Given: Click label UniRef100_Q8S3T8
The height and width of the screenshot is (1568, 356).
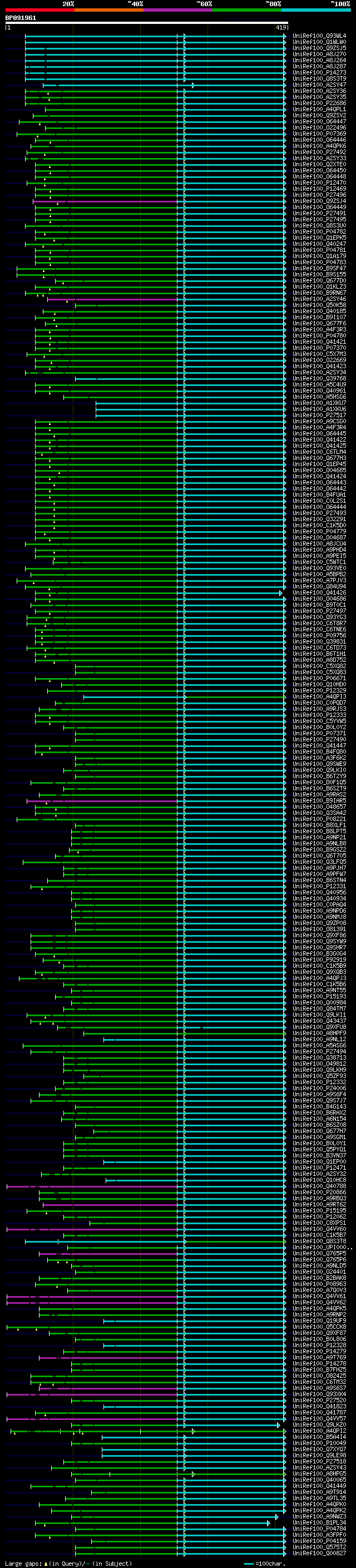Looking at the screenshot, I should [x=319, y=1241].
